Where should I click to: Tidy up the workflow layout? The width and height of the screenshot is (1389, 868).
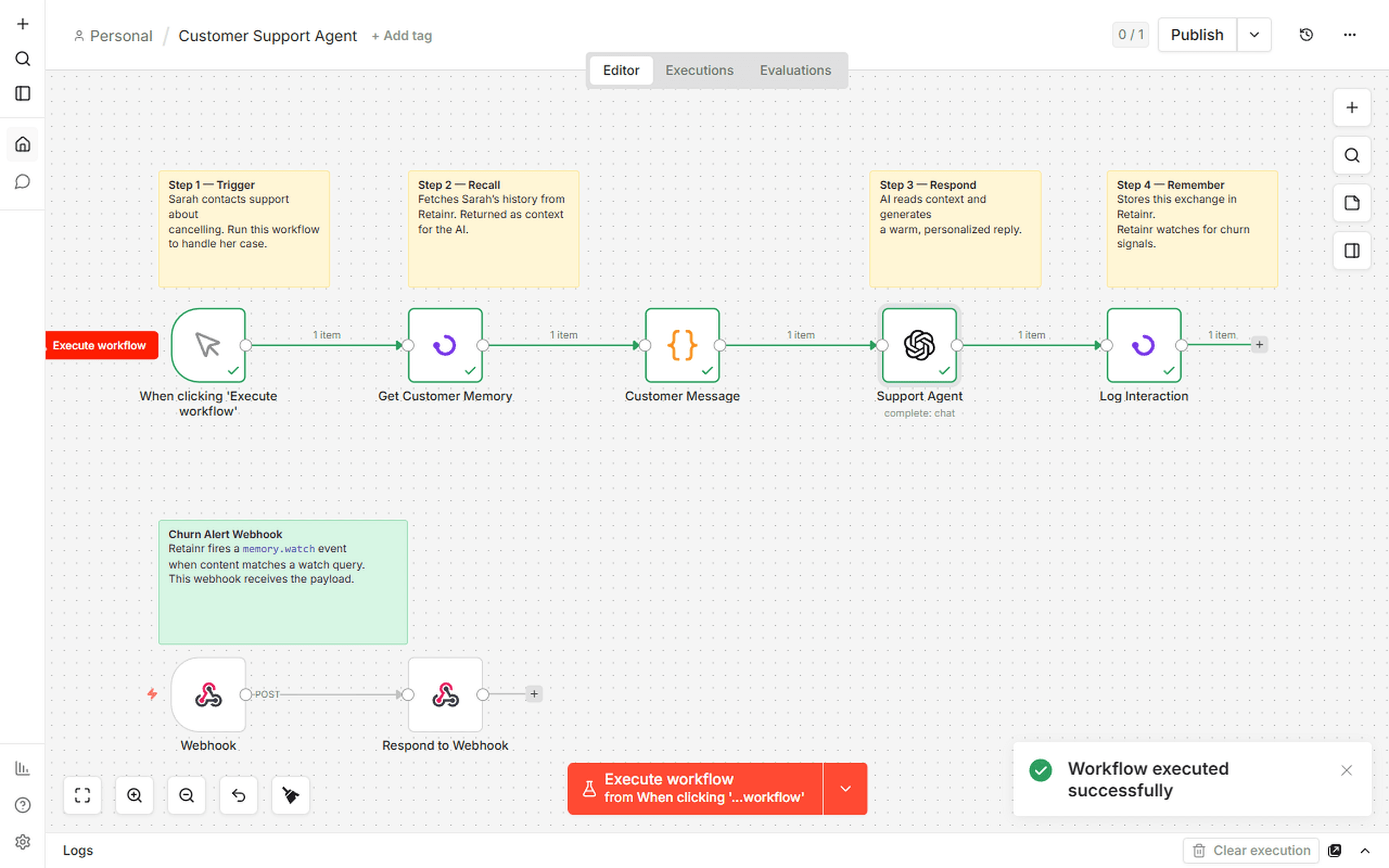pos(290,795)
